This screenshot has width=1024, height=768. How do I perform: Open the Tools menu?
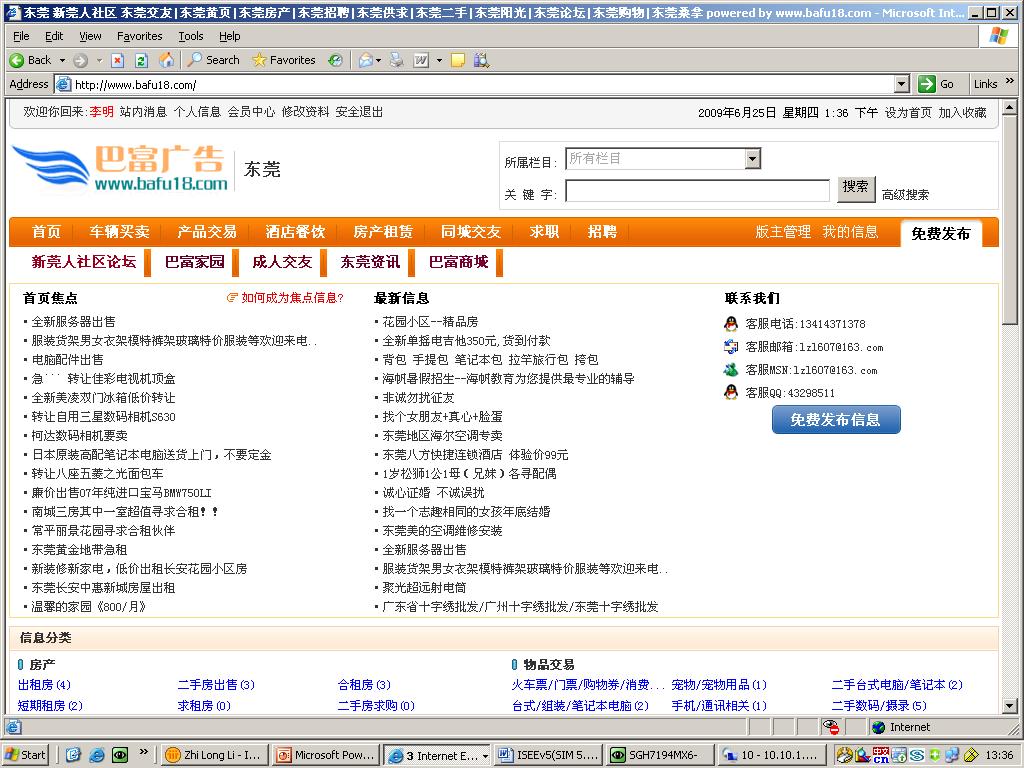190,36
